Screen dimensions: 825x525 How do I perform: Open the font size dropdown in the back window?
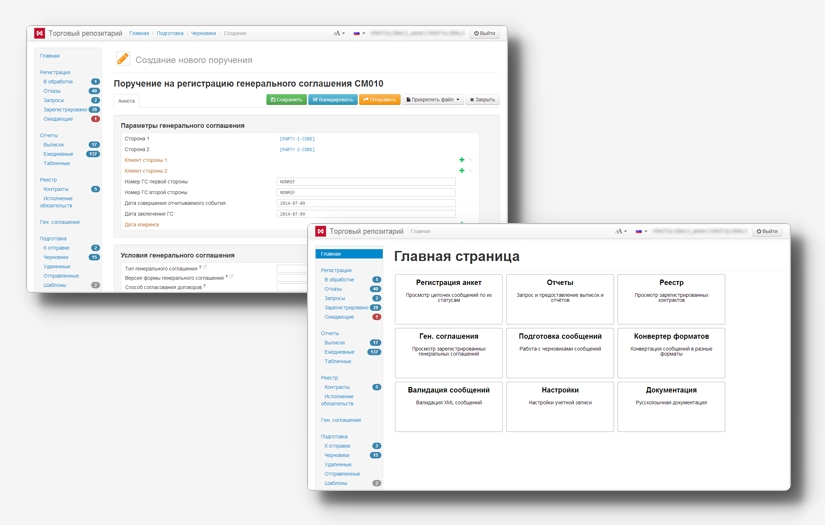point(339,33)
